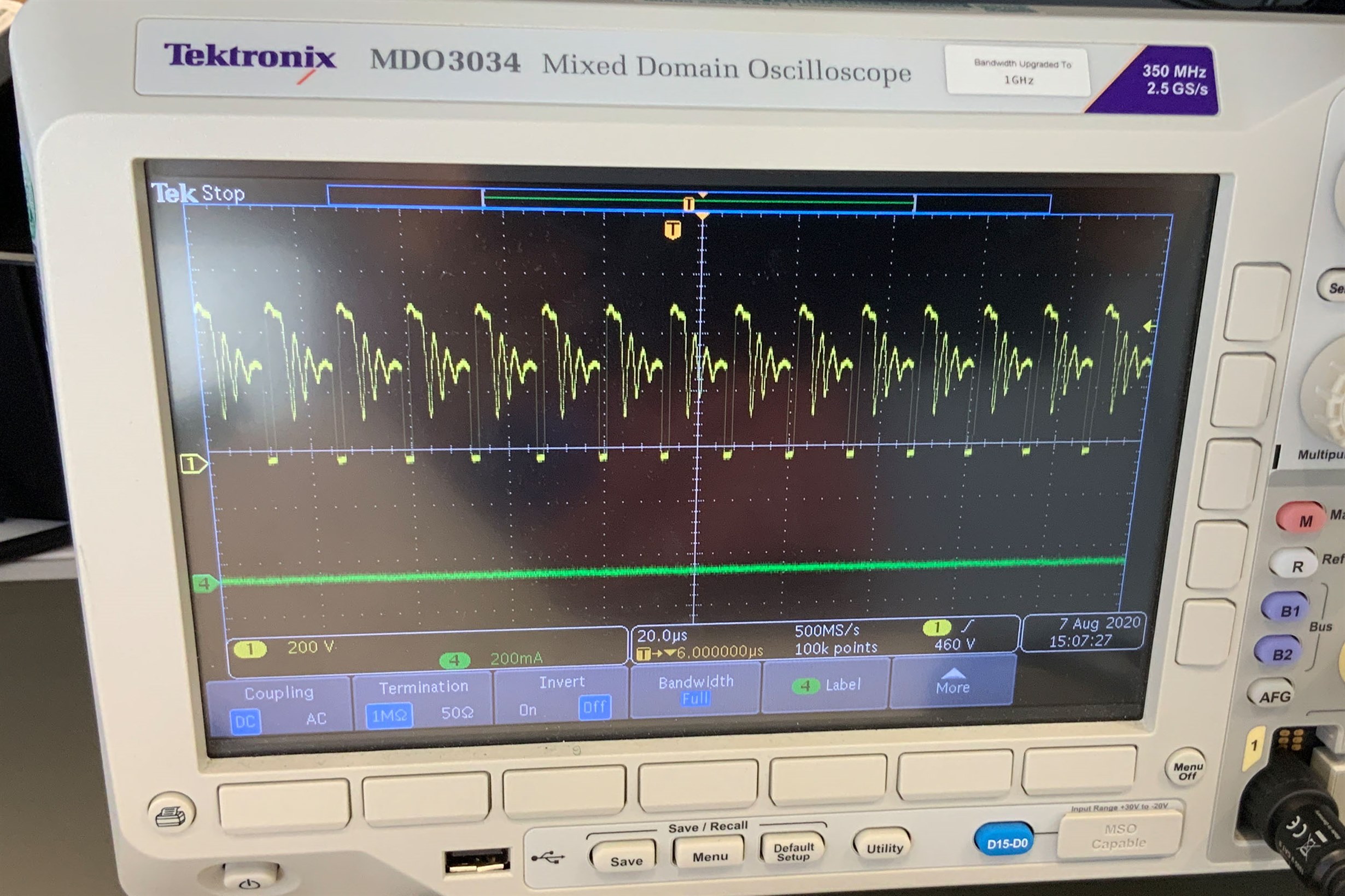Open channel 4 Label menu
This screenshot has width=1345, height=896.
click(826, 684)
